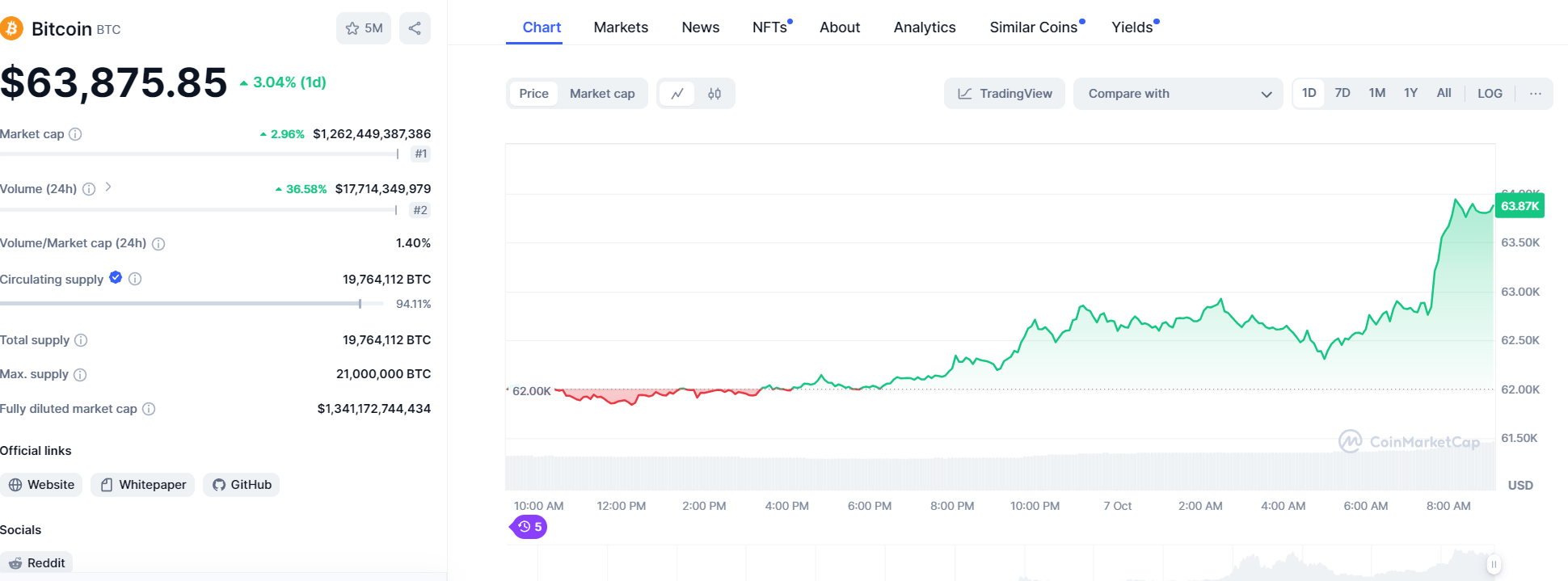Open Circulating supply info icon
The height and width of the screenshot is (581, 1568).
click(135, 279)
